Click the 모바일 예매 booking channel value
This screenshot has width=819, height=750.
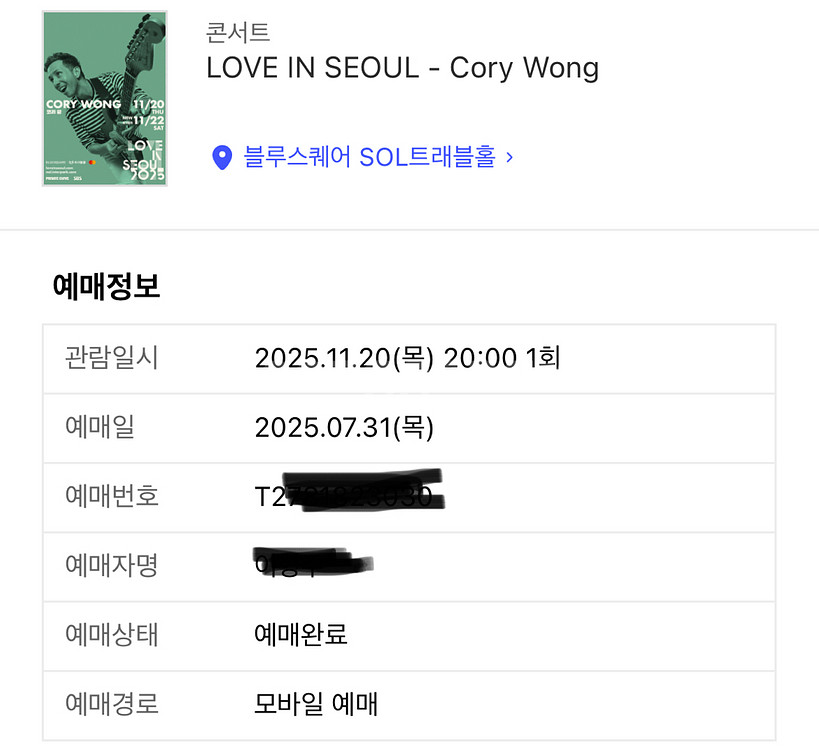[x=316, y=704]
